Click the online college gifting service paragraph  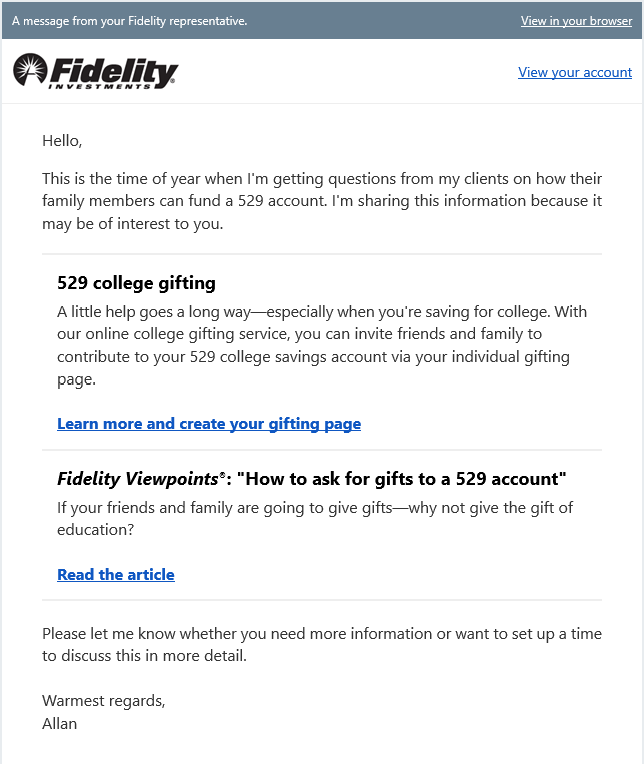(322, 345)
